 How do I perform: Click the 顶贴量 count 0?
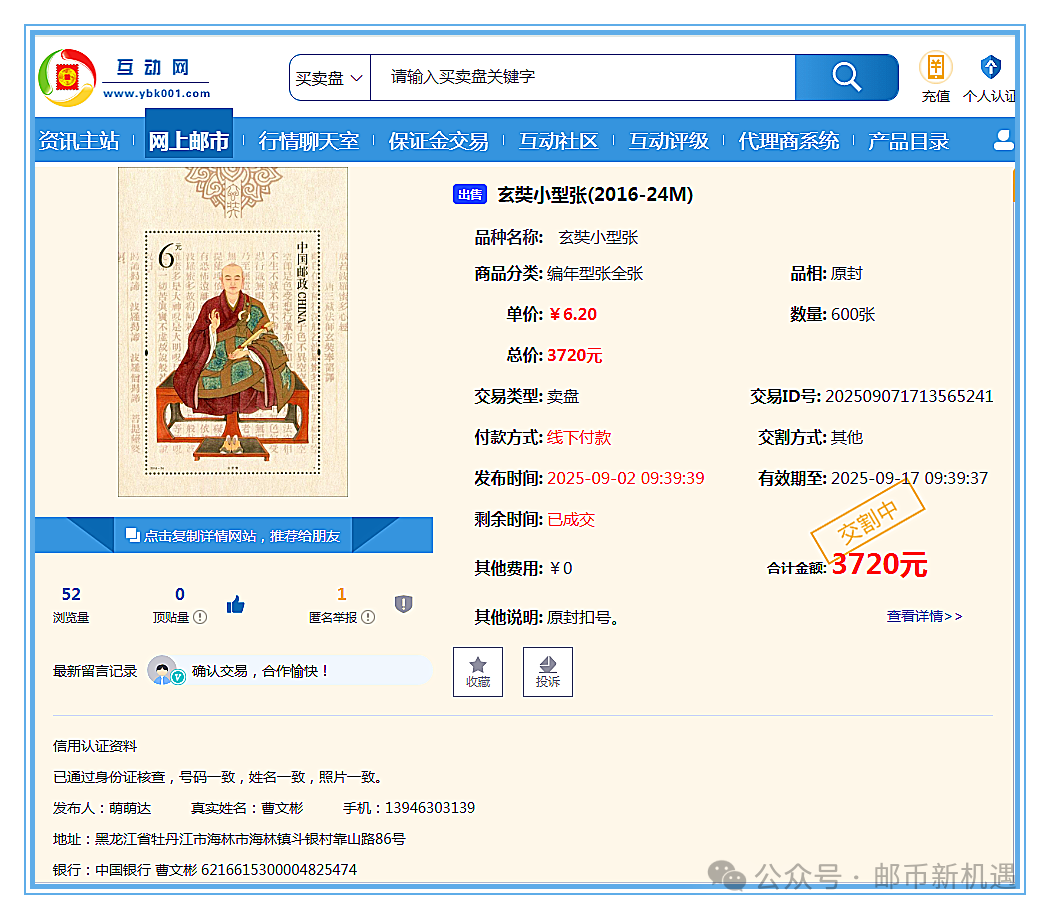pos(179,594)
